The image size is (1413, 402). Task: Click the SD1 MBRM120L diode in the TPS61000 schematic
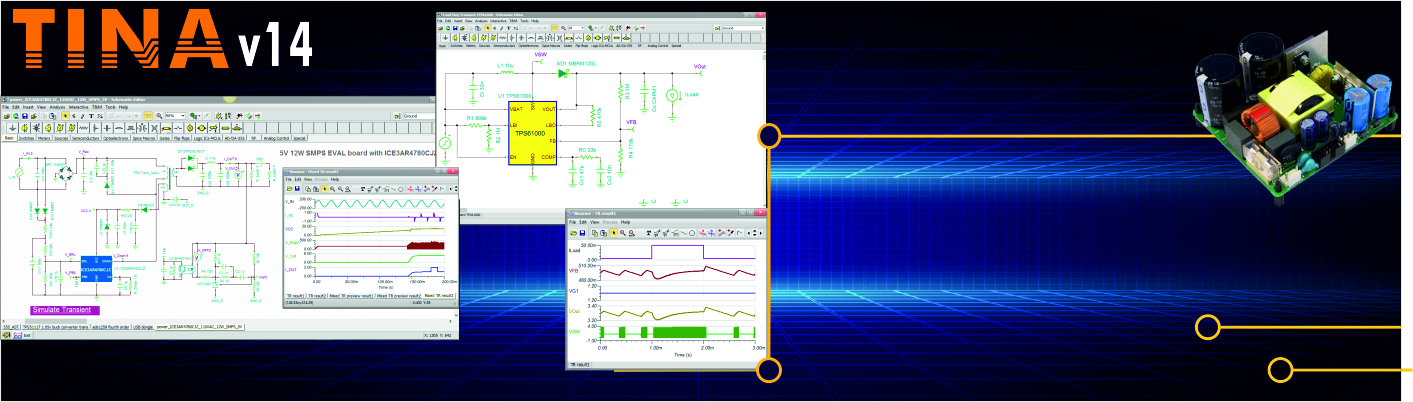pos(562,73)
